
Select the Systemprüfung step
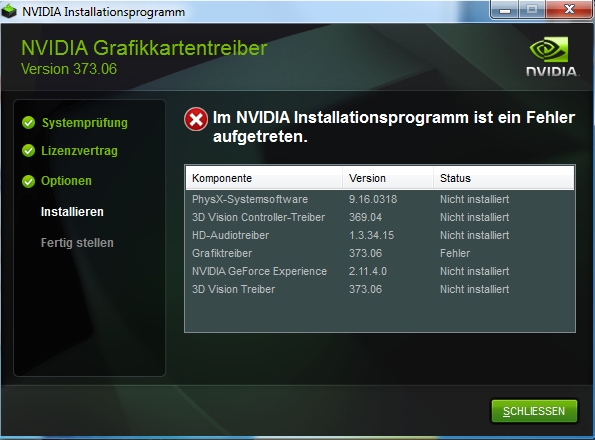pyautogui.click(x=85, y=123)
